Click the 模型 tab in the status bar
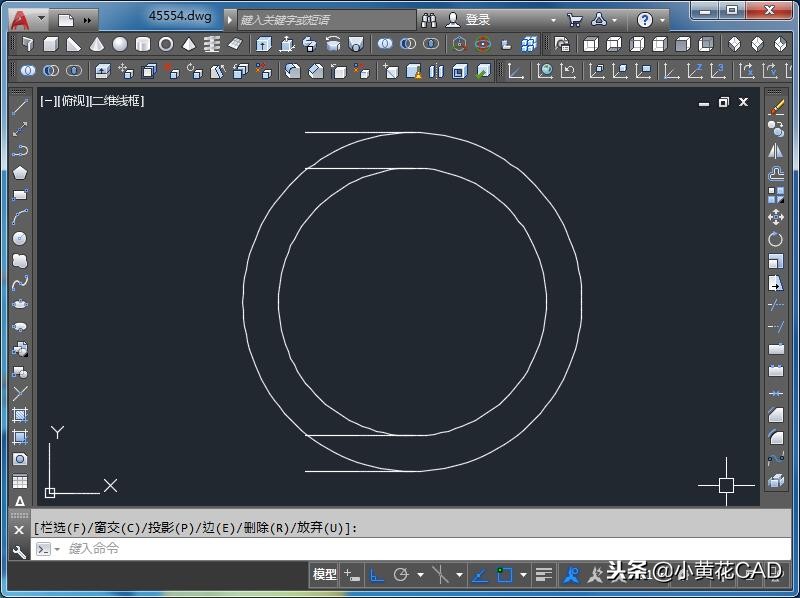The image size is (800, 598). point(322,574)
